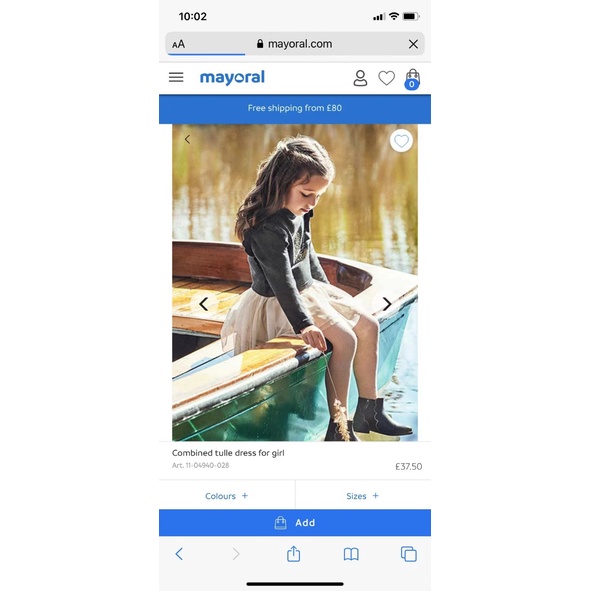The height and width of the screenshot is (591, 591).
Task: Open the Safari share sheet
Action: 293,554
